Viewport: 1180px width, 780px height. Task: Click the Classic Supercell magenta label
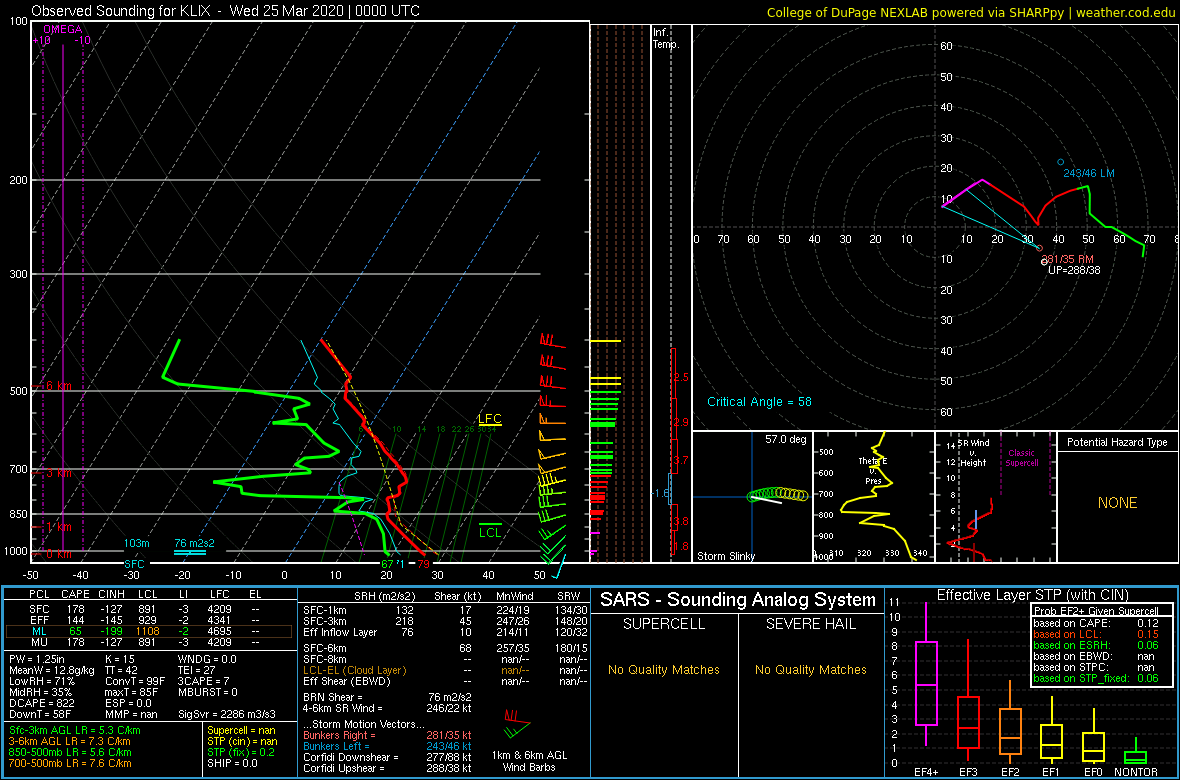(1021, 458)
